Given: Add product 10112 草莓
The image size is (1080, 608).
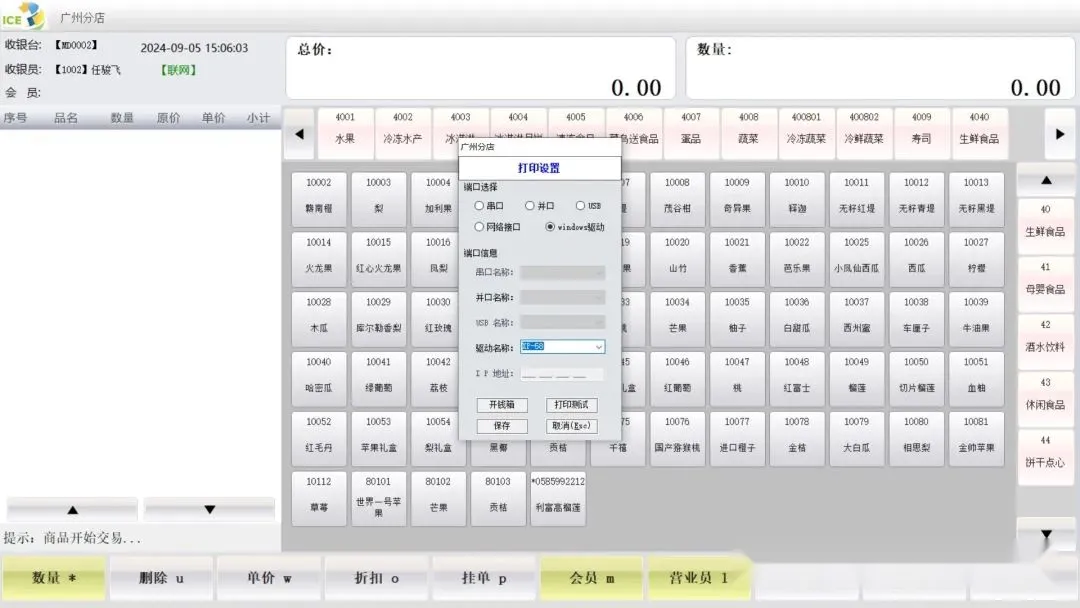Looking at the screenshot, I should click(319, 499).
